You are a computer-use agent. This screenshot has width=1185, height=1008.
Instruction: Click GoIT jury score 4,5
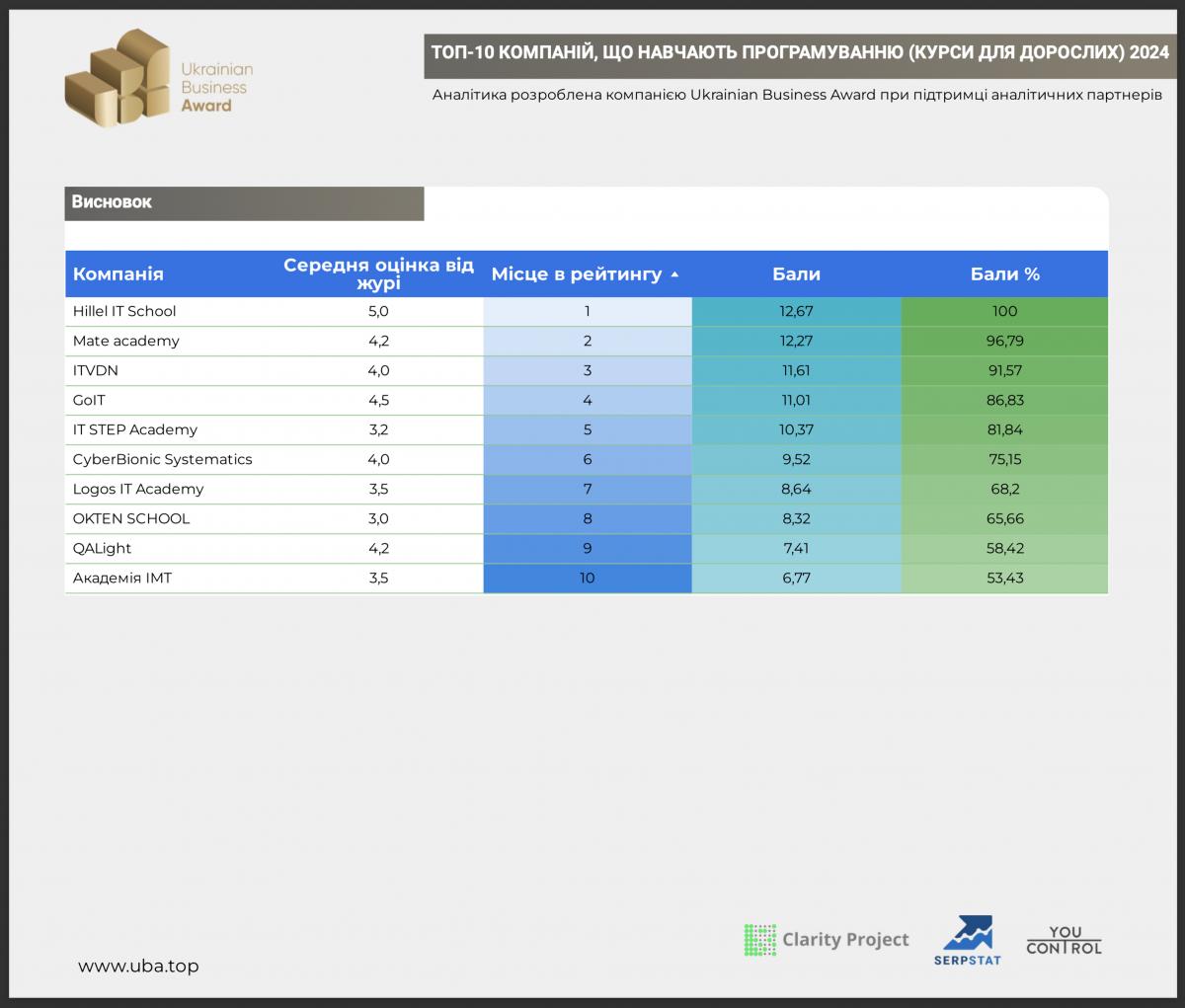(x=379, y=400)
